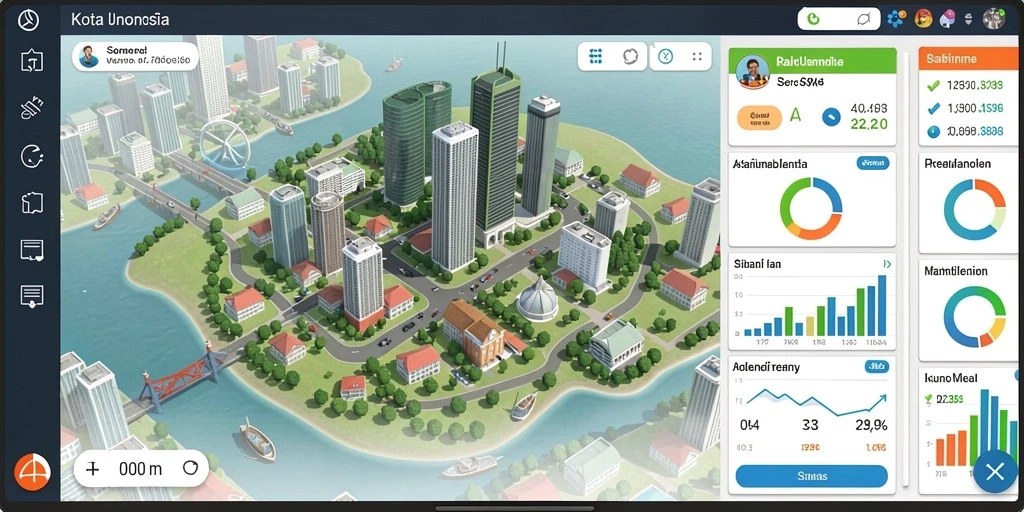Click the 12800.3233 value
Image resolution: width=1024 pixels, height=512 pixels.
(x=975, y=85)
